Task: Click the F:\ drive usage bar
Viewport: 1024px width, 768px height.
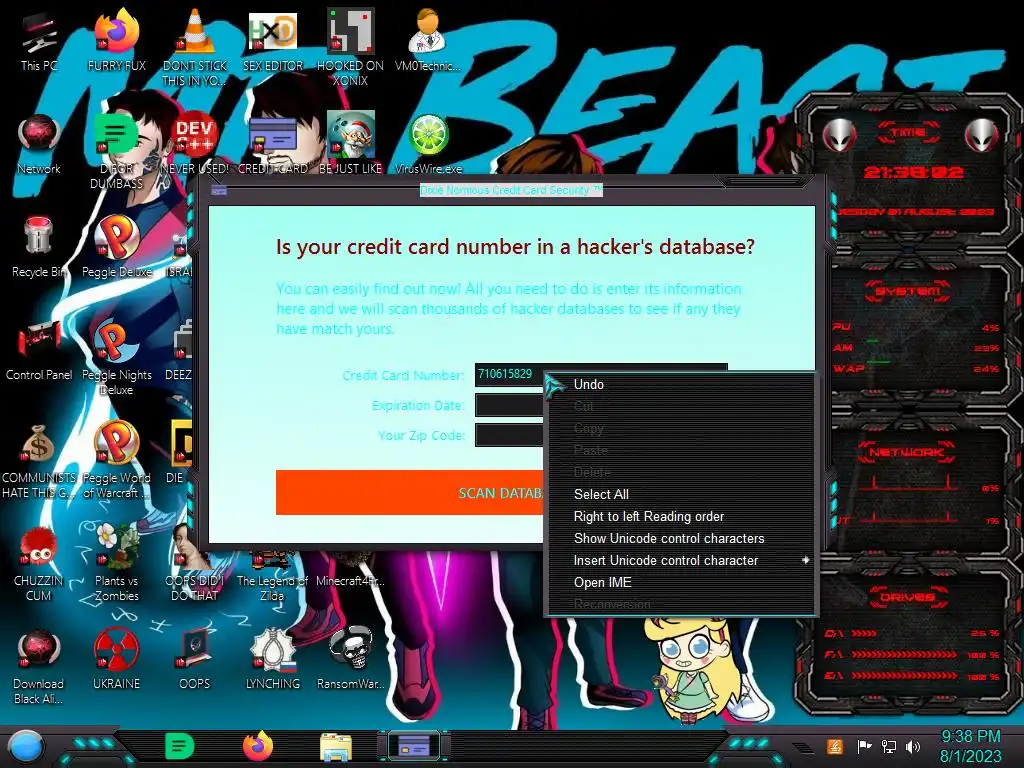Action: pos(904,654)
